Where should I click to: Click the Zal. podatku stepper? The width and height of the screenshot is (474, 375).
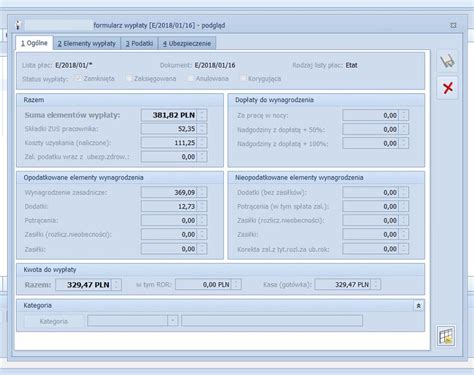pos(202,157)
